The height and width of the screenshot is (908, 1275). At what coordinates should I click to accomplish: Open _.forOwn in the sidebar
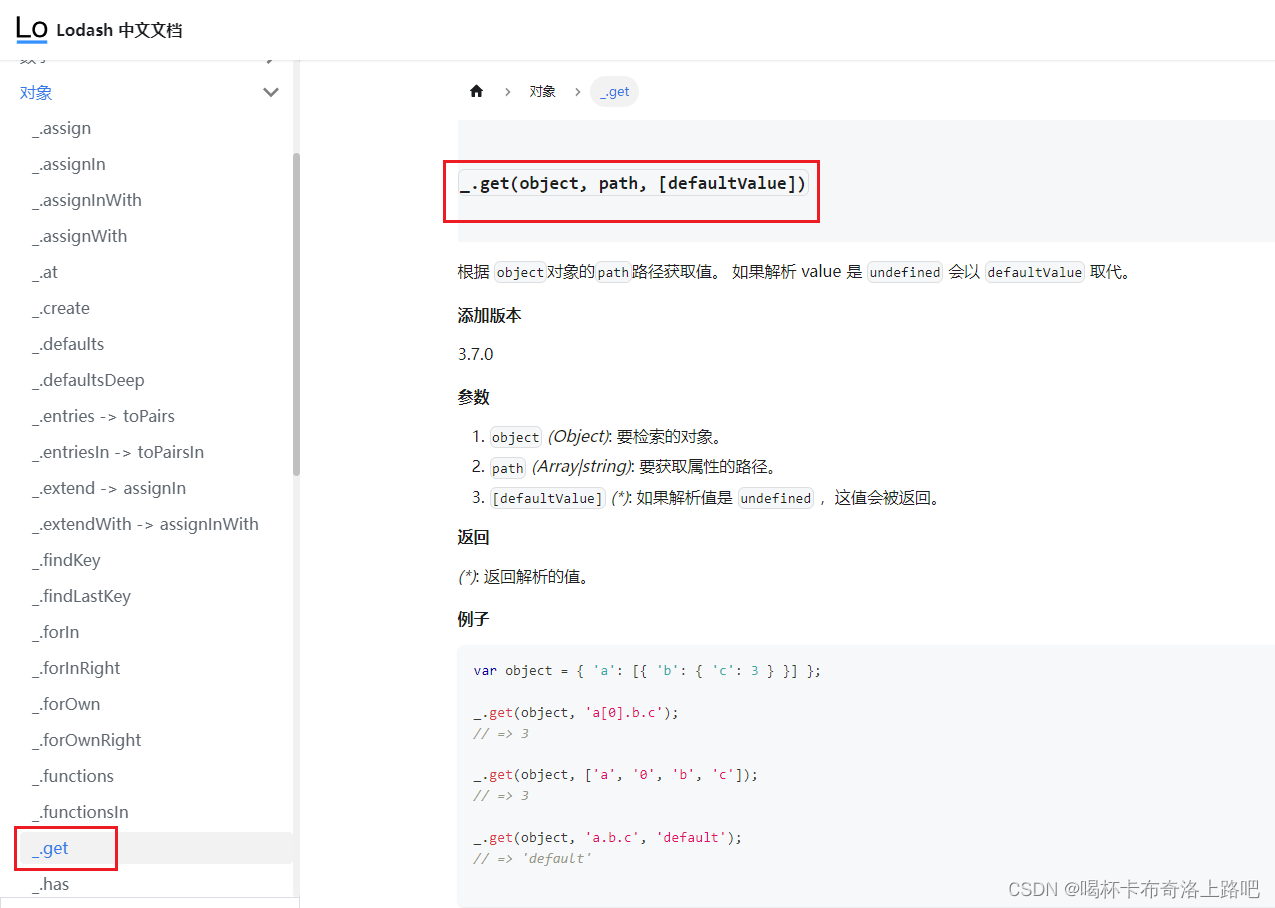(x=66, y=704)
